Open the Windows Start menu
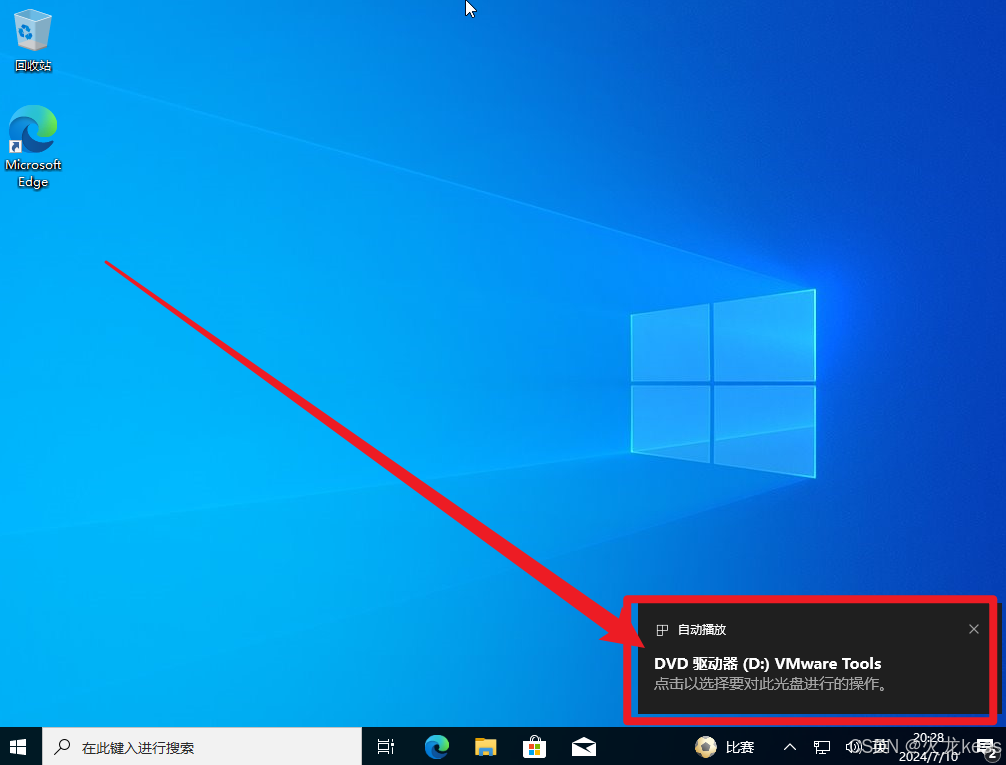This screenshot has height=765, width=1006. (19, 746)
